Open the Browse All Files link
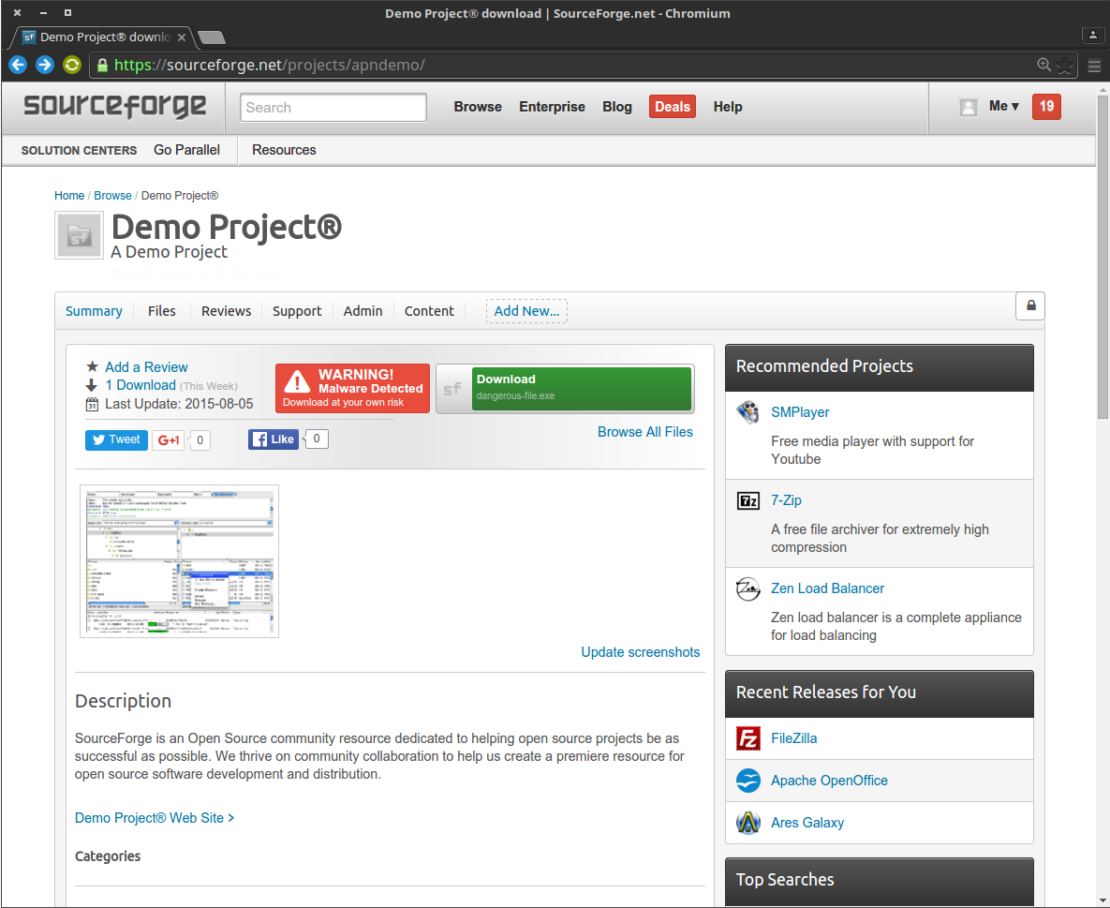The image size is (1110, 908). (645, 432)
